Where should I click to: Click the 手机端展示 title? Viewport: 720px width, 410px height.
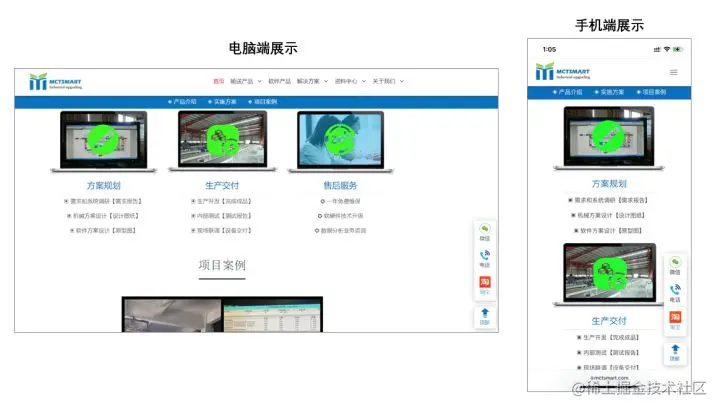coord(609,25)
